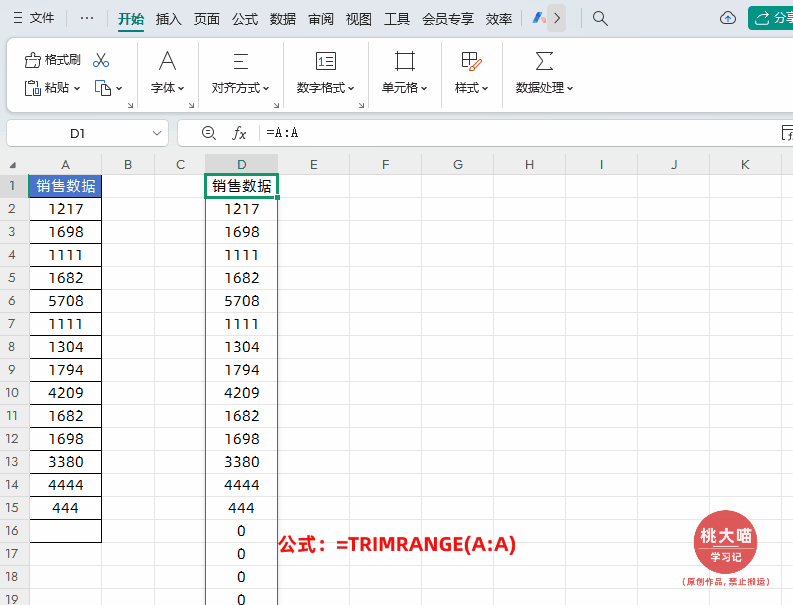Image resolution: width=793 pixels, height=605 pixels.
Task: Click cell D16 containing 0
Action: coord(241,531)
